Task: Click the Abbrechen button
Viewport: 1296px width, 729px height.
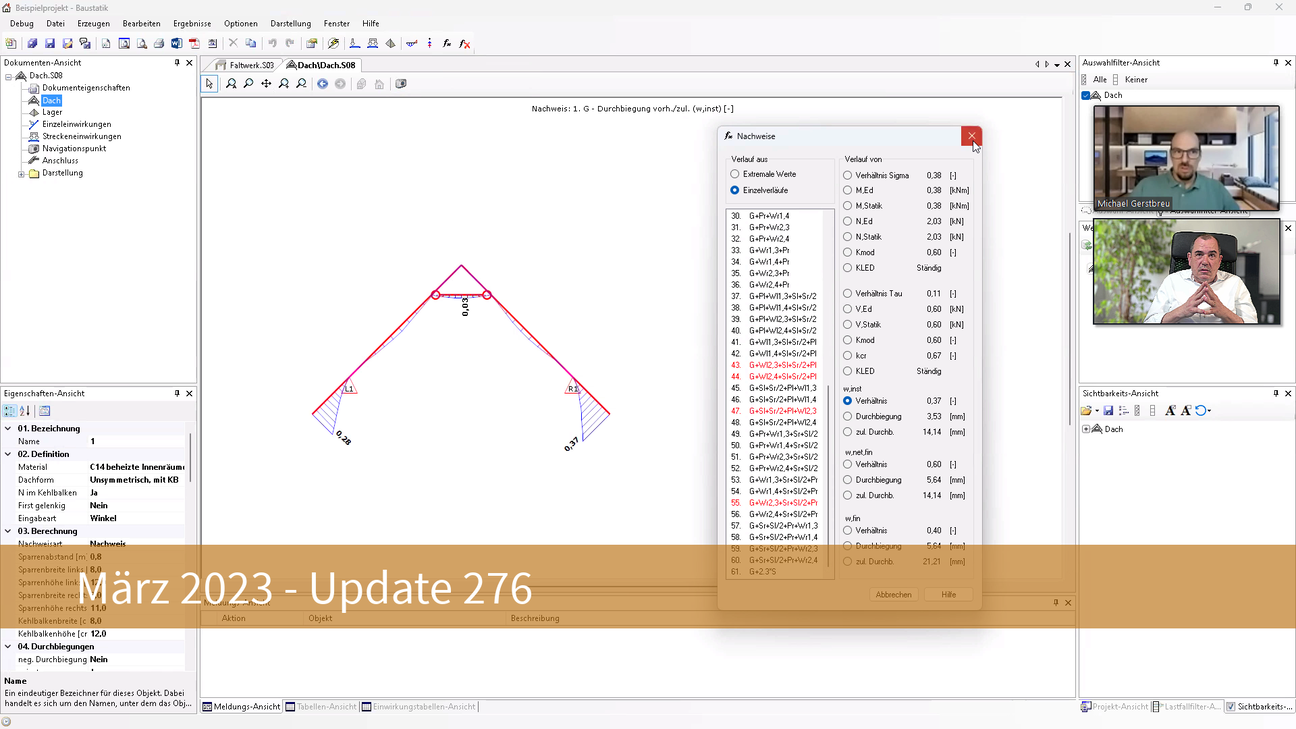Action: [893, 595]
